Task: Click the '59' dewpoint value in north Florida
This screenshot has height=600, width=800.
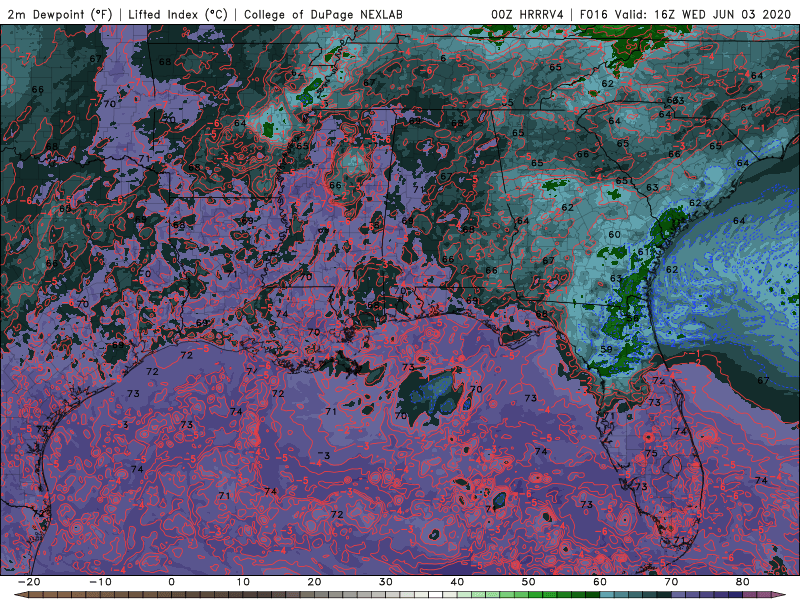Action: pos(606,349)
